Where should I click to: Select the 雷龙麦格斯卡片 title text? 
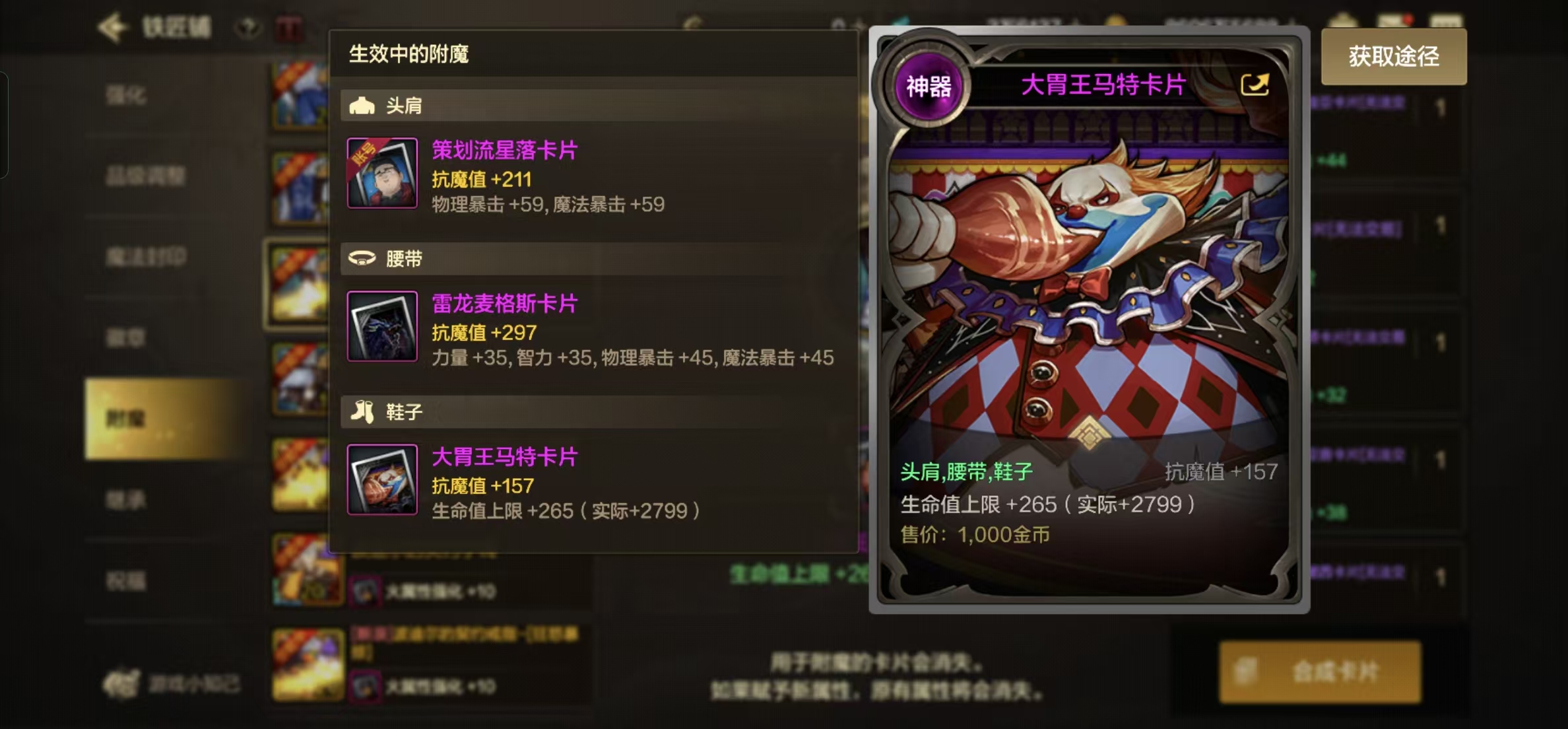click(504, 304)
